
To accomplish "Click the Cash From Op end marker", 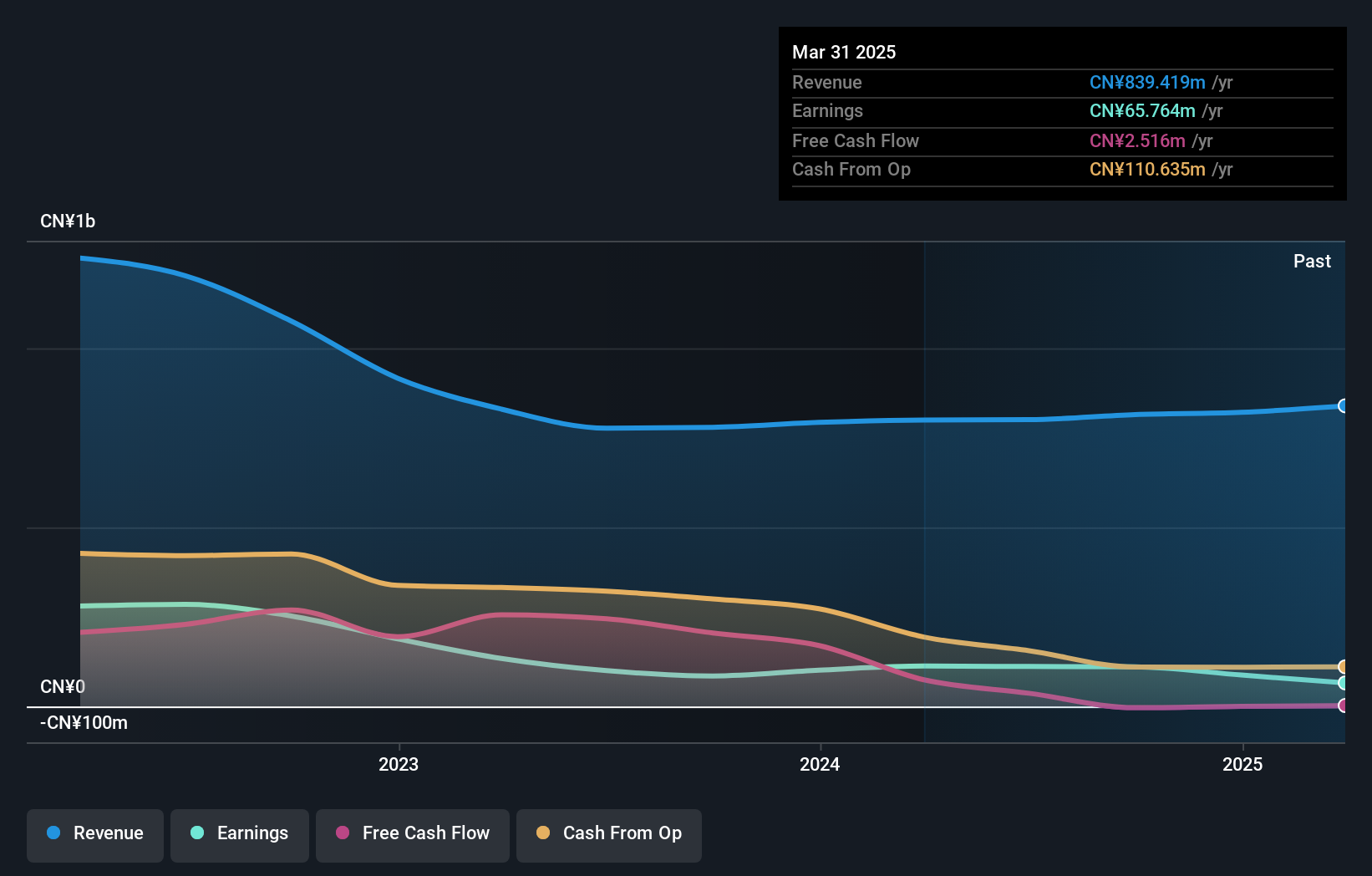I will coord(1343,667).
